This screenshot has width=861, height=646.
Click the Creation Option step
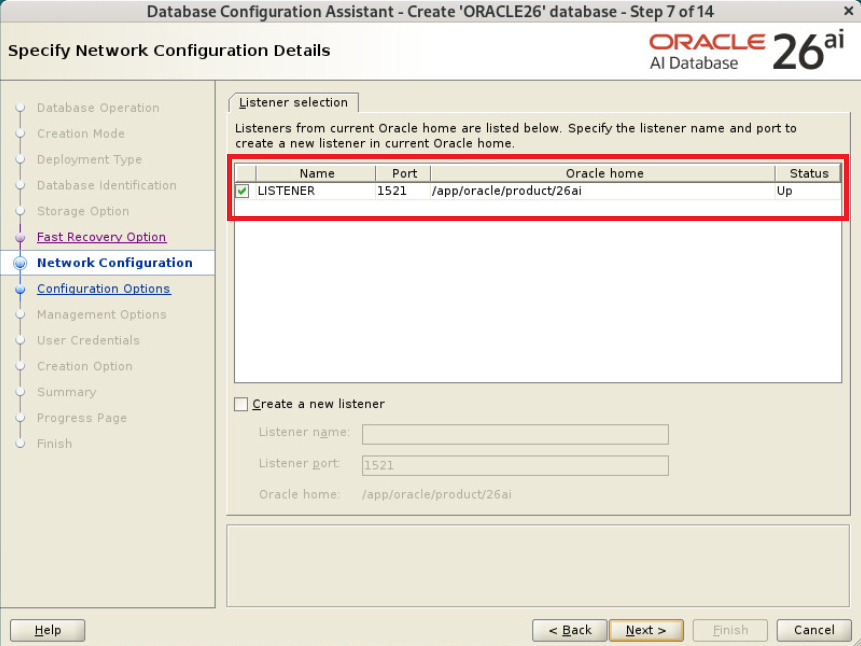point(85,366)
